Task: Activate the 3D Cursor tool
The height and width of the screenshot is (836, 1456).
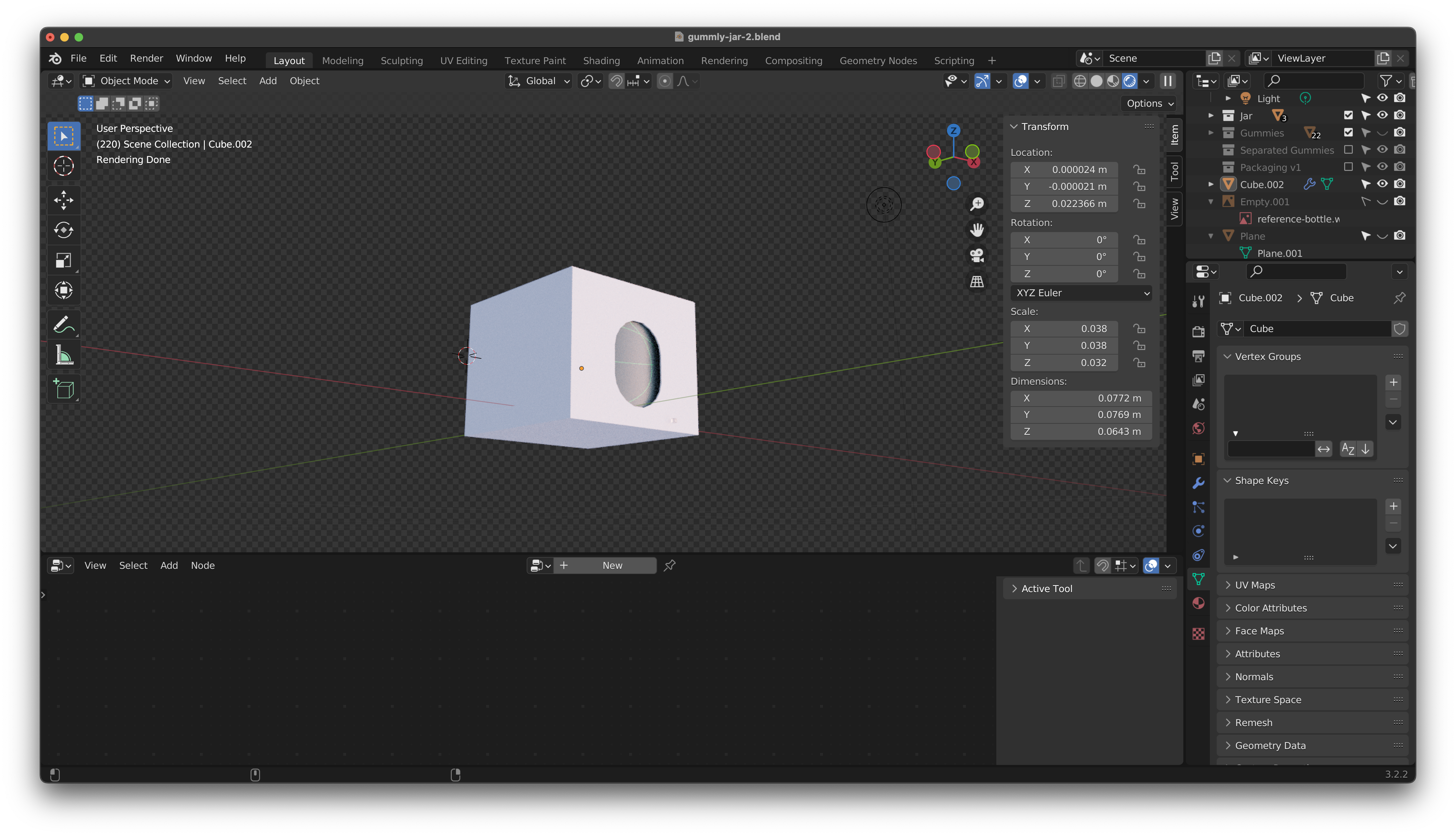Action: 63,167
